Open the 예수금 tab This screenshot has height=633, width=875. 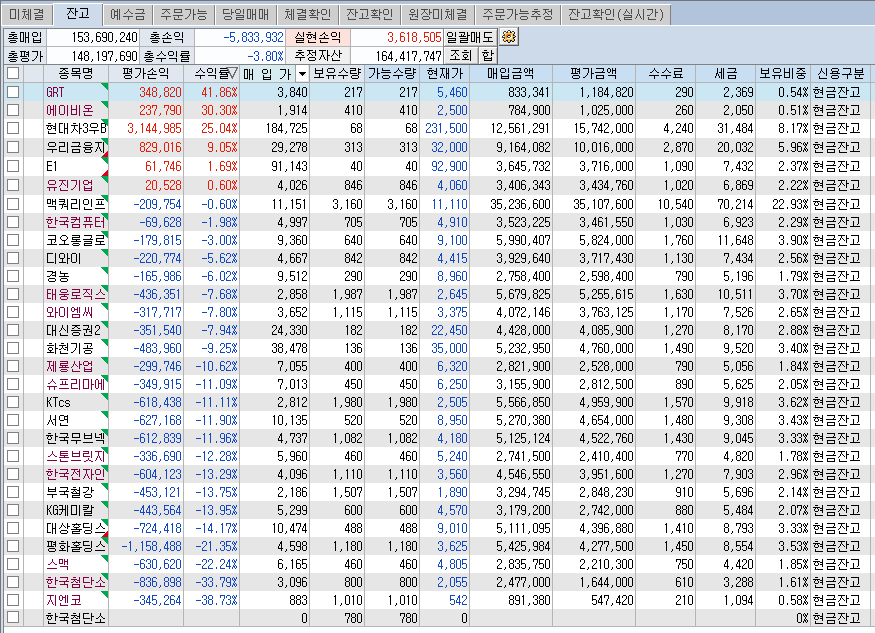coord(128,14)
